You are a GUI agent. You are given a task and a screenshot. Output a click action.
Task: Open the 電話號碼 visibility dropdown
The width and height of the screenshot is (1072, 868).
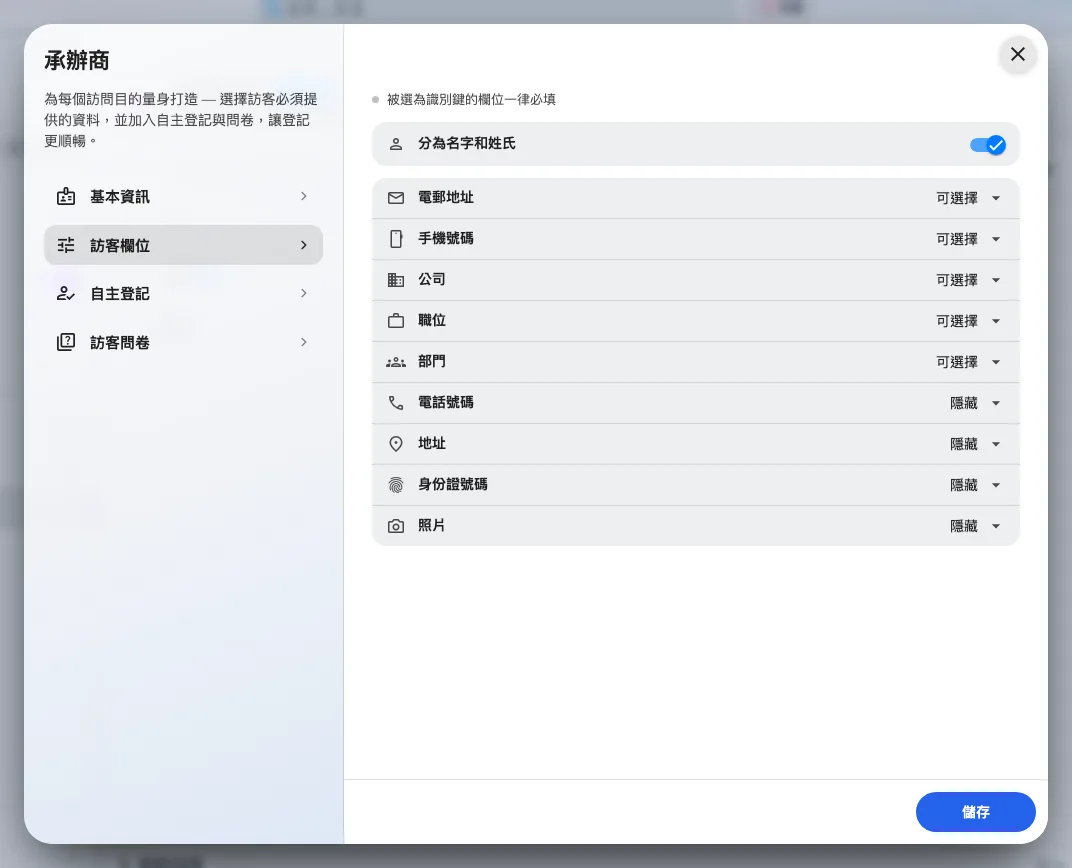point(976,403)
